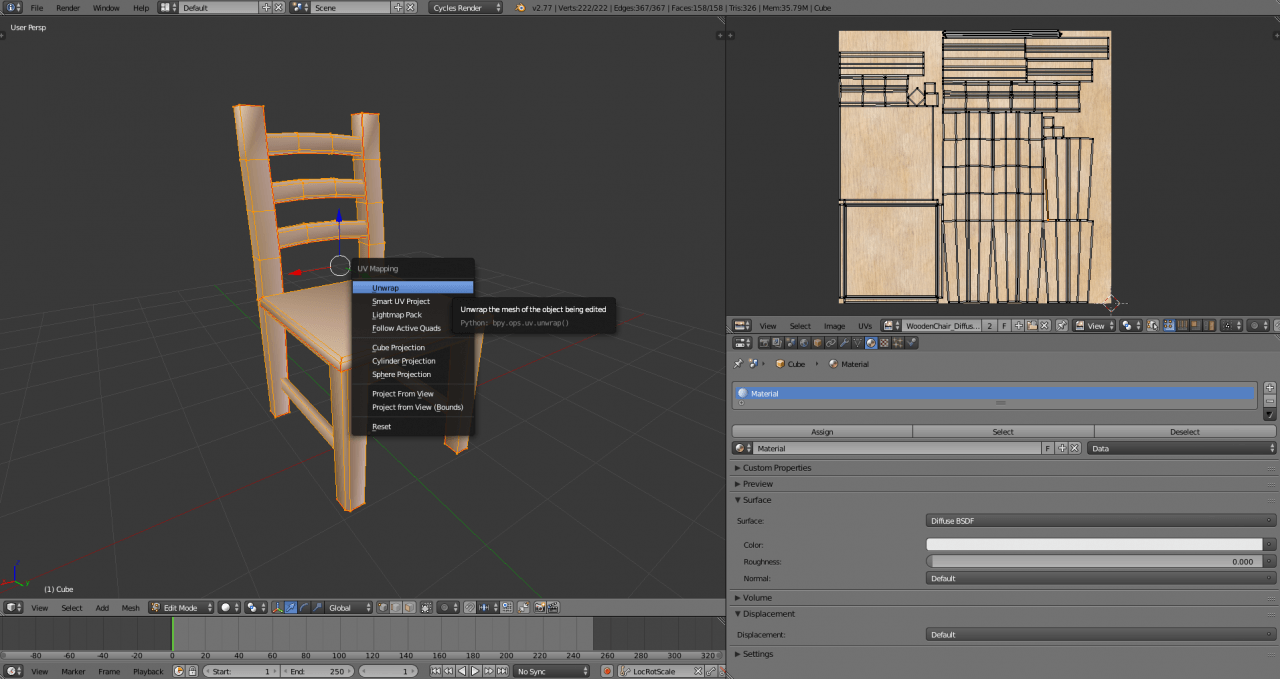The width and height of the screenshot is (1280, 679).
Task: Click the Deselect material button
Action: pyautogui.click(x=1184, y=432)
